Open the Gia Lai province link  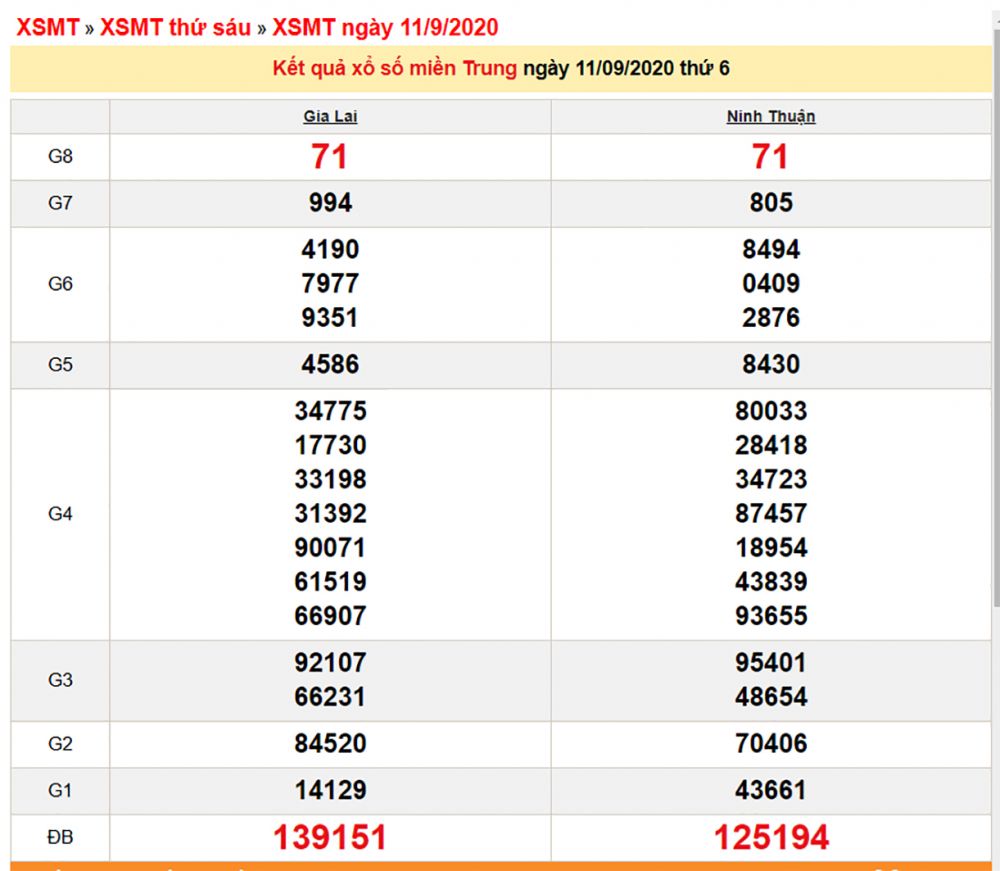[x=330, y=117]
